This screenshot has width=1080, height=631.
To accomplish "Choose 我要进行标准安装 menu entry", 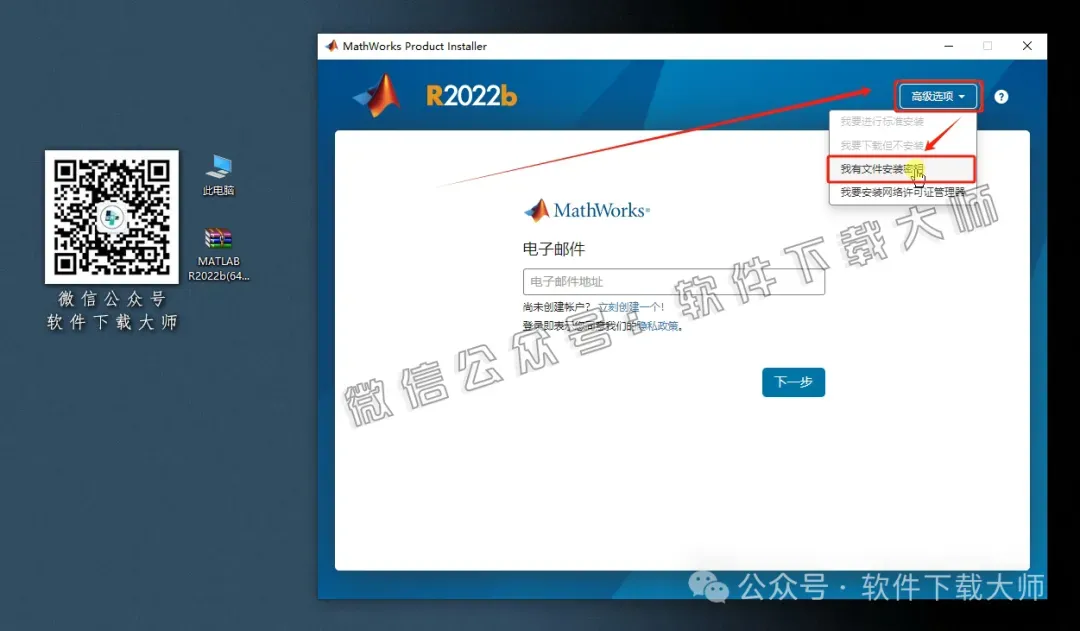I will (x=902, y=121).
